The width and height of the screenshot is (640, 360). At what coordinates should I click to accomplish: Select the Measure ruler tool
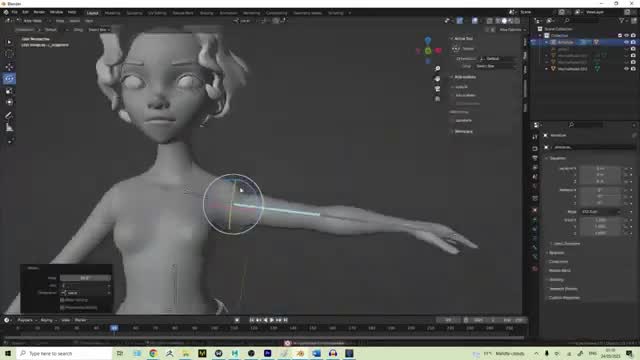(x=9, y=128)
